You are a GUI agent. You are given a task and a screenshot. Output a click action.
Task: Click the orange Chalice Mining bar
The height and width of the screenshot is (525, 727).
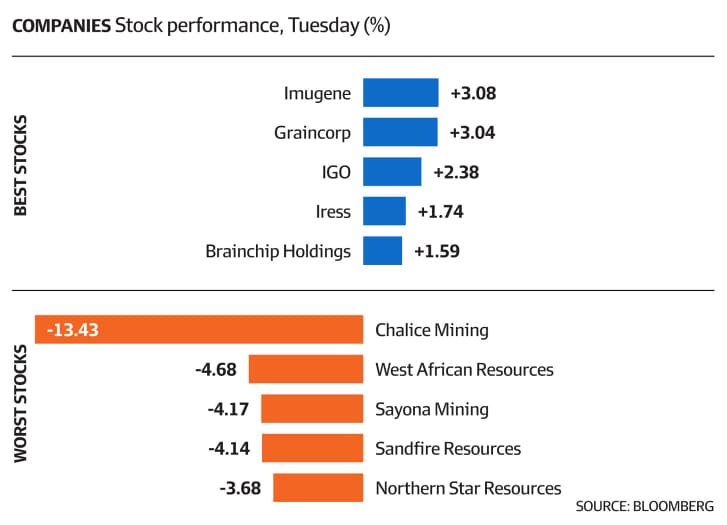[x=199, y=329]
